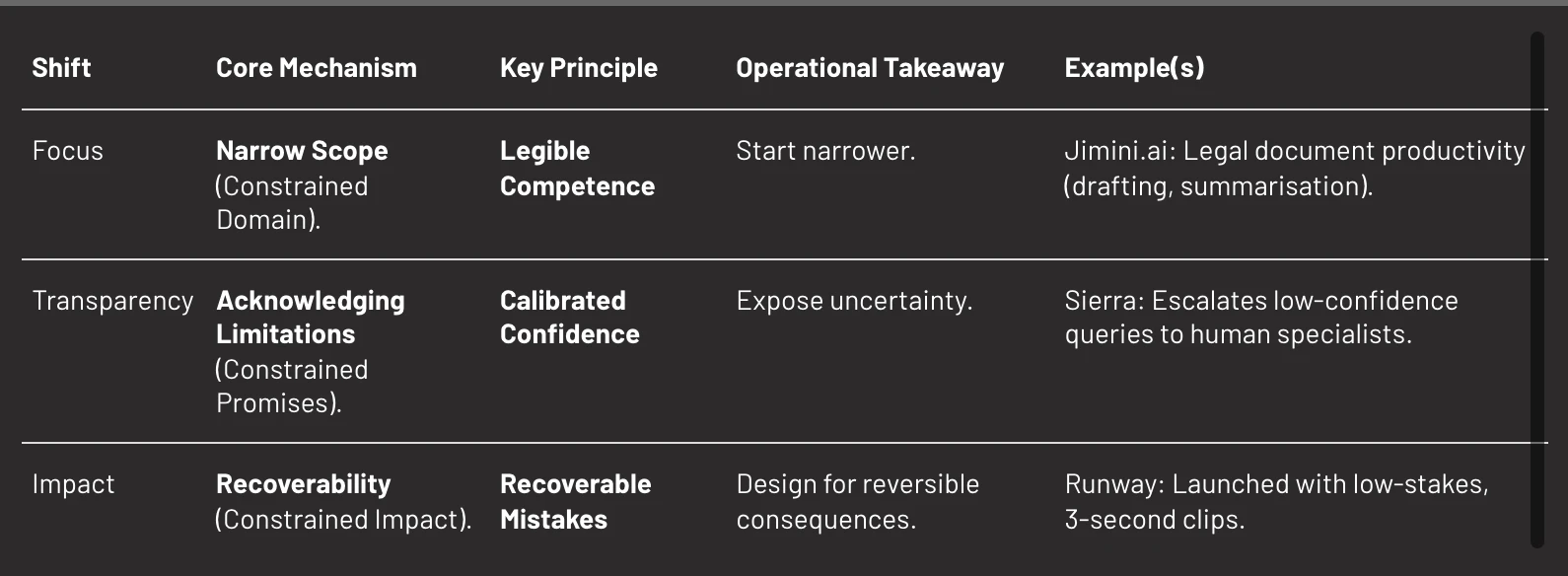The height and width of the screenshot is (576, 1568).
Task: Select the Impact row label cell
Action: pyautogui.click(x=73, y=484)
